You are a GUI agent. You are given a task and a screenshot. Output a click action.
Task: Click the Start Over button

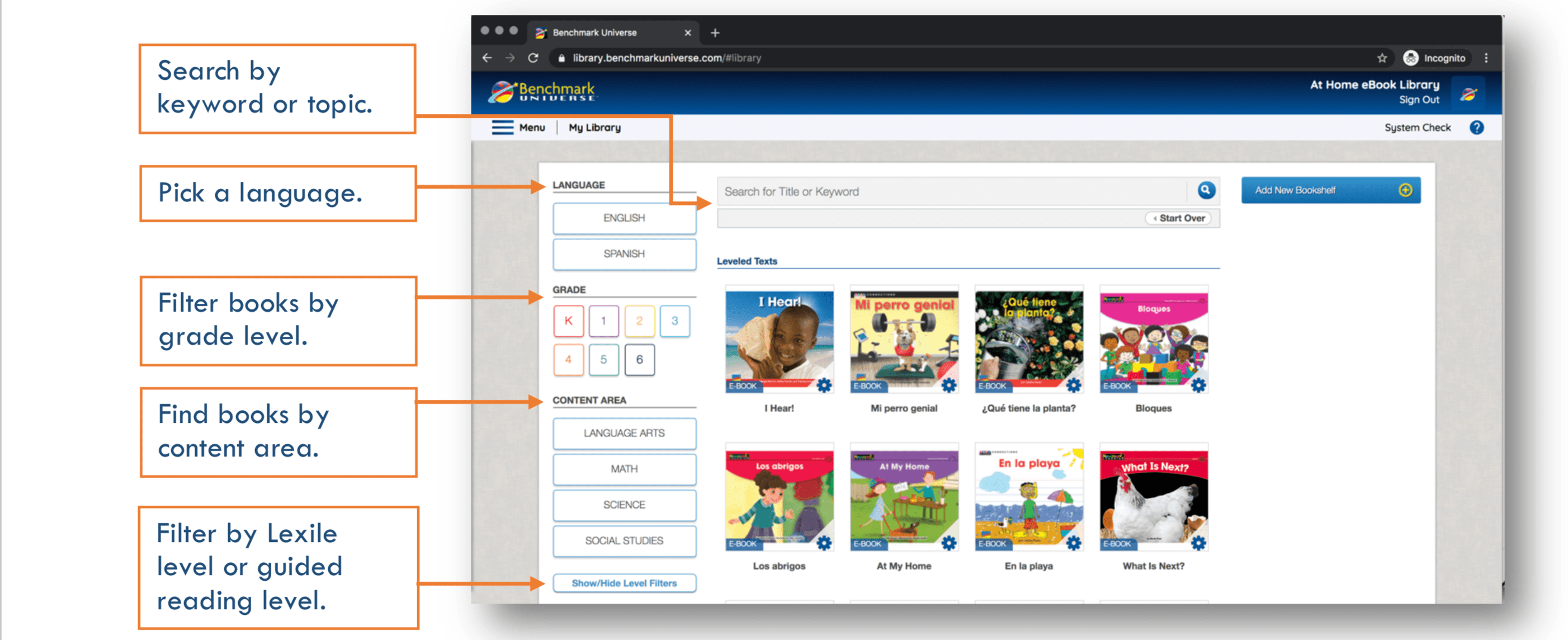pos(1180,218)
